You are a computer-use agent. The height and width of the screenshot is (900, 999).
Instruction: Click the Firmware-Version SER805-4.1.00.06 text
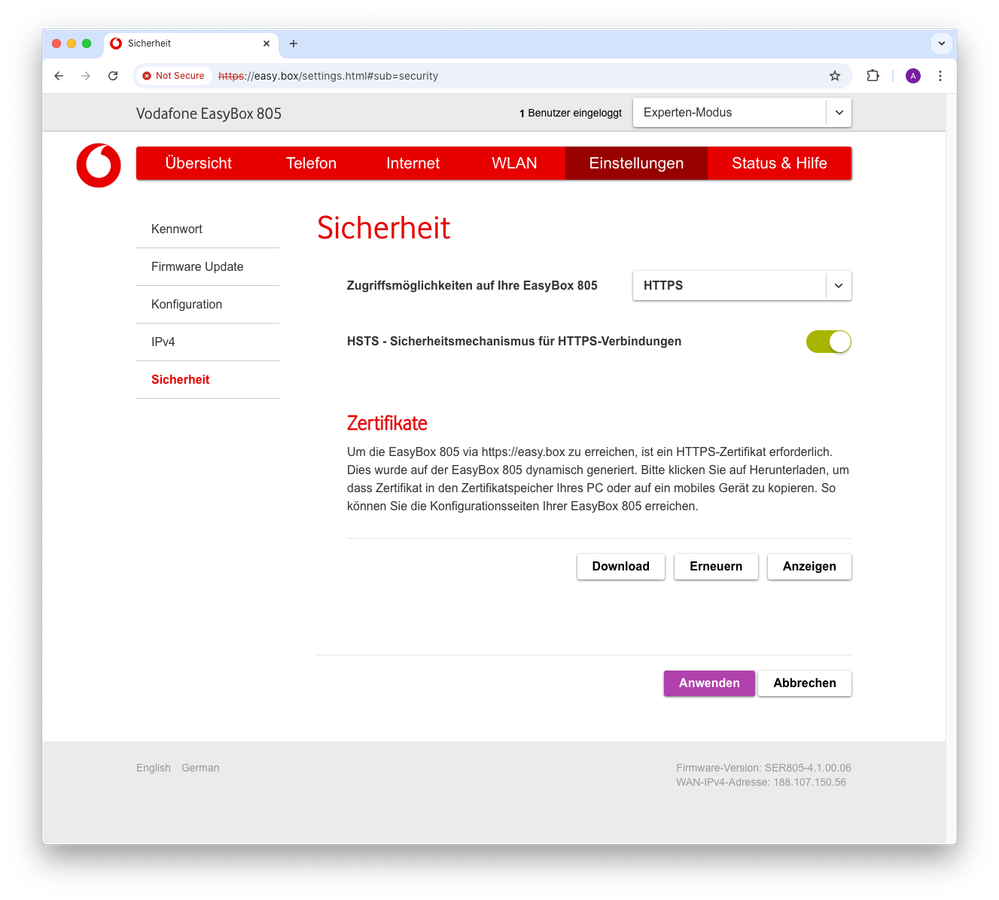763,768
